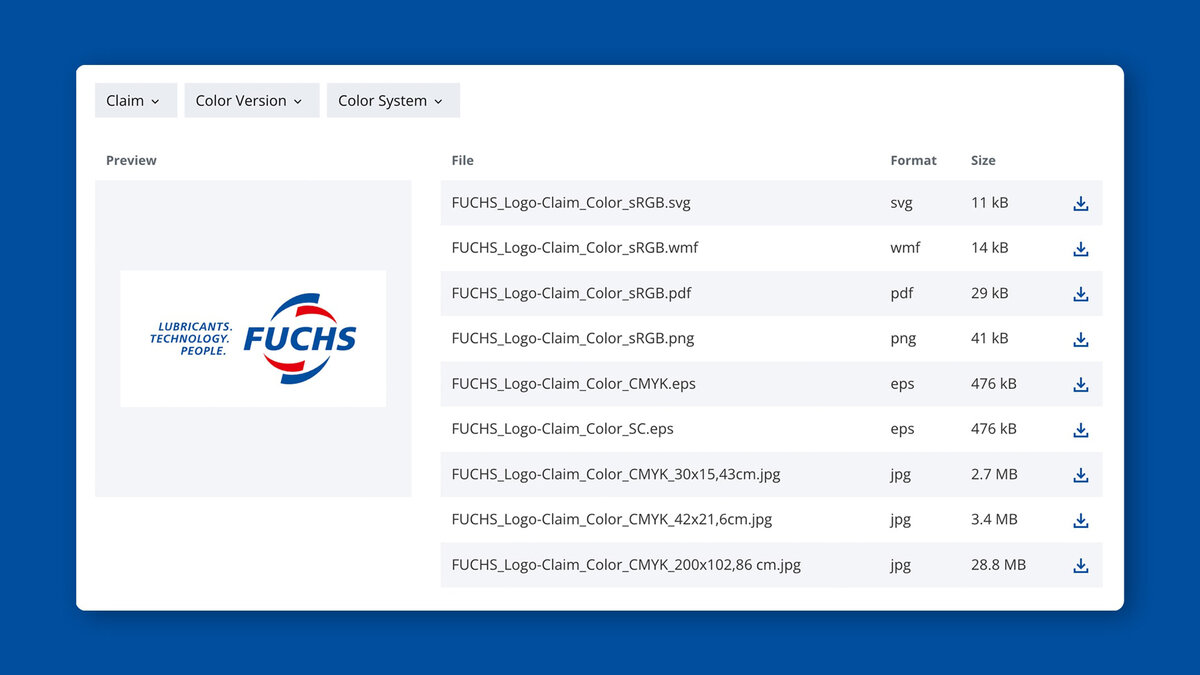Click the Size column header
This screenshot has width=1200, height=675.
[x=983, y=160]
